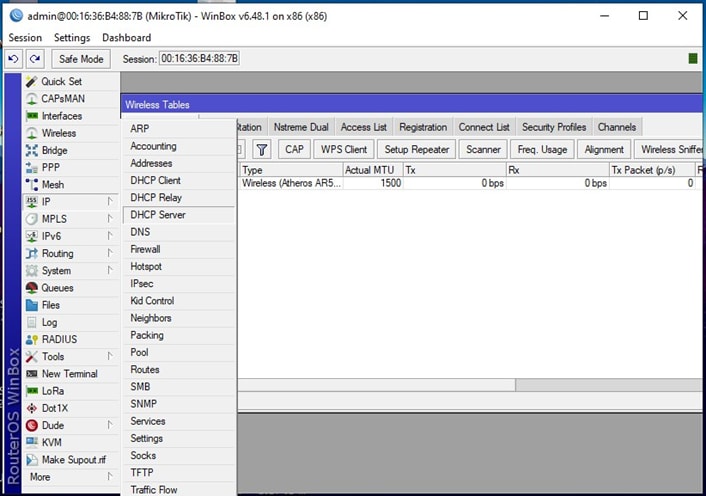Image resolution: width=706 pixels, height=496 pixels.
Task: Click the Dot1X icon
Action: click(32, 408)
